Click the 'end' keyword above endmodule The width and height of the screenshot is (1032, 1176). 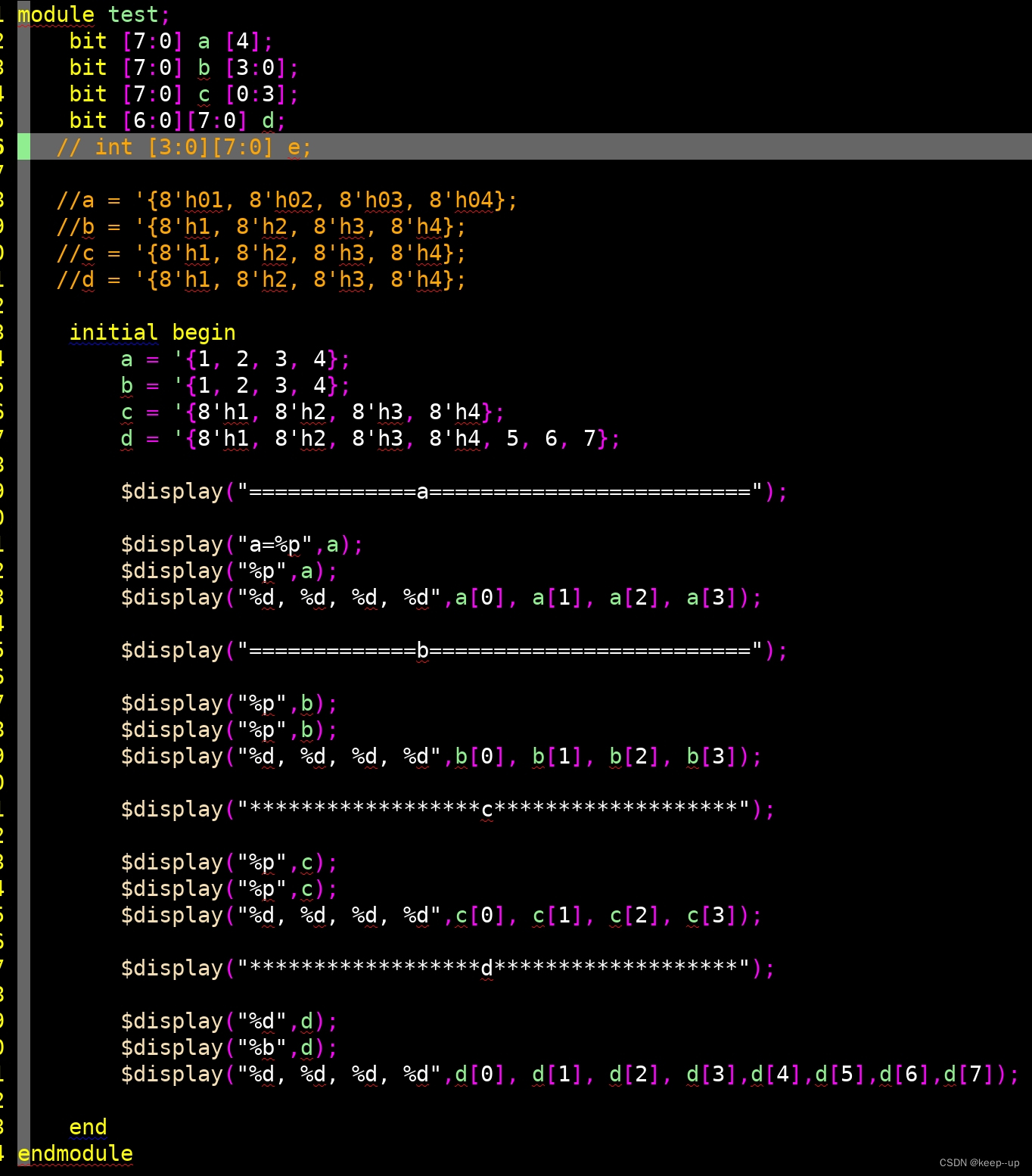[89, 1126]
